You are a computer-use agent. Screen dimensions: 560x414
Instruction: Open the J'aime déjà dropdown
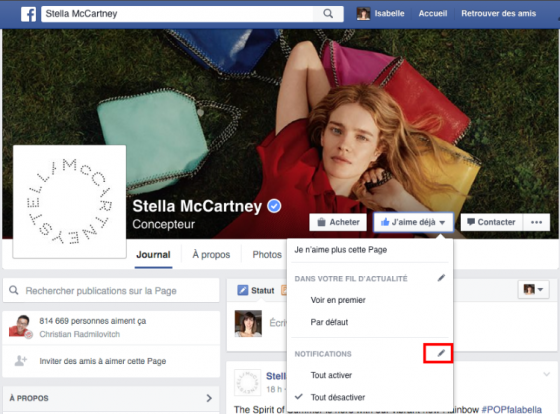click(x=413, y=222)
